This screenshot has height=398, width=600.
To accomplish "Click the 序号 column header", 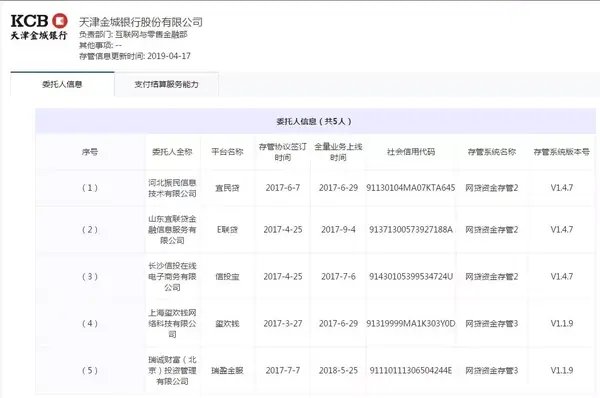I will click(x=90, y=152).
